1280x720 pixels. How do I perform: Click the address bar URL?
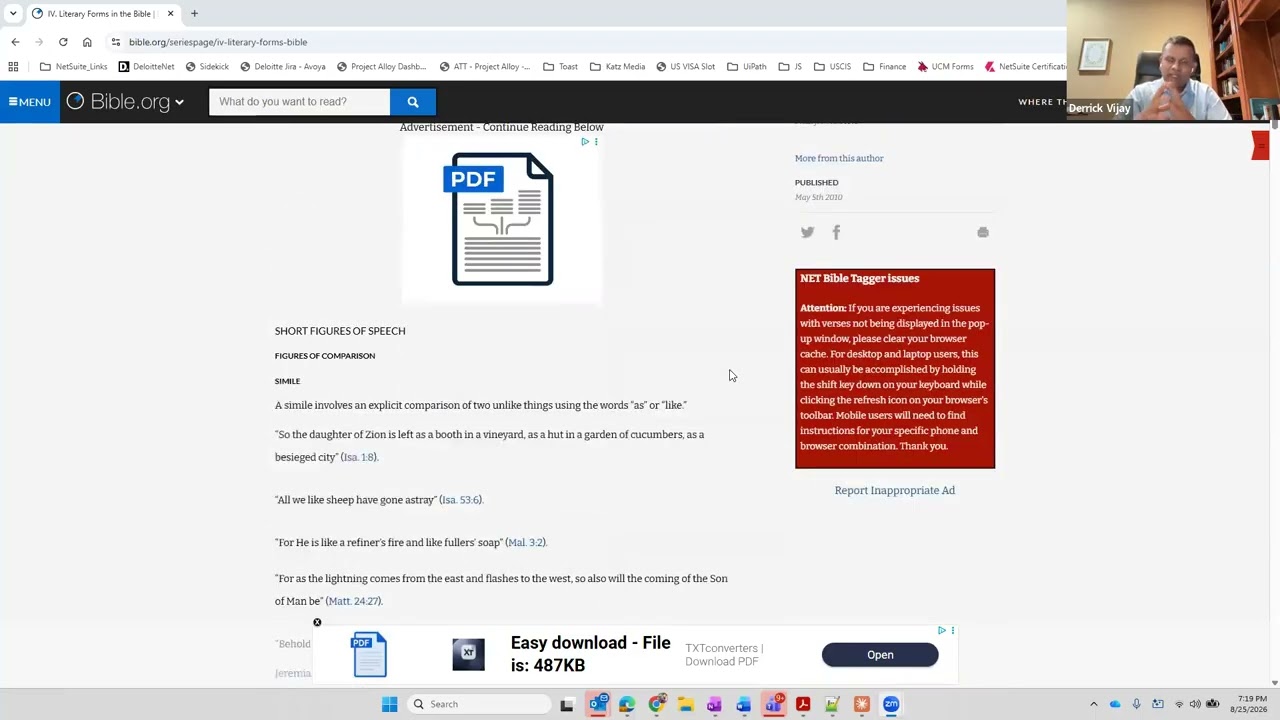pyautogui.click(x=218, y=42)
